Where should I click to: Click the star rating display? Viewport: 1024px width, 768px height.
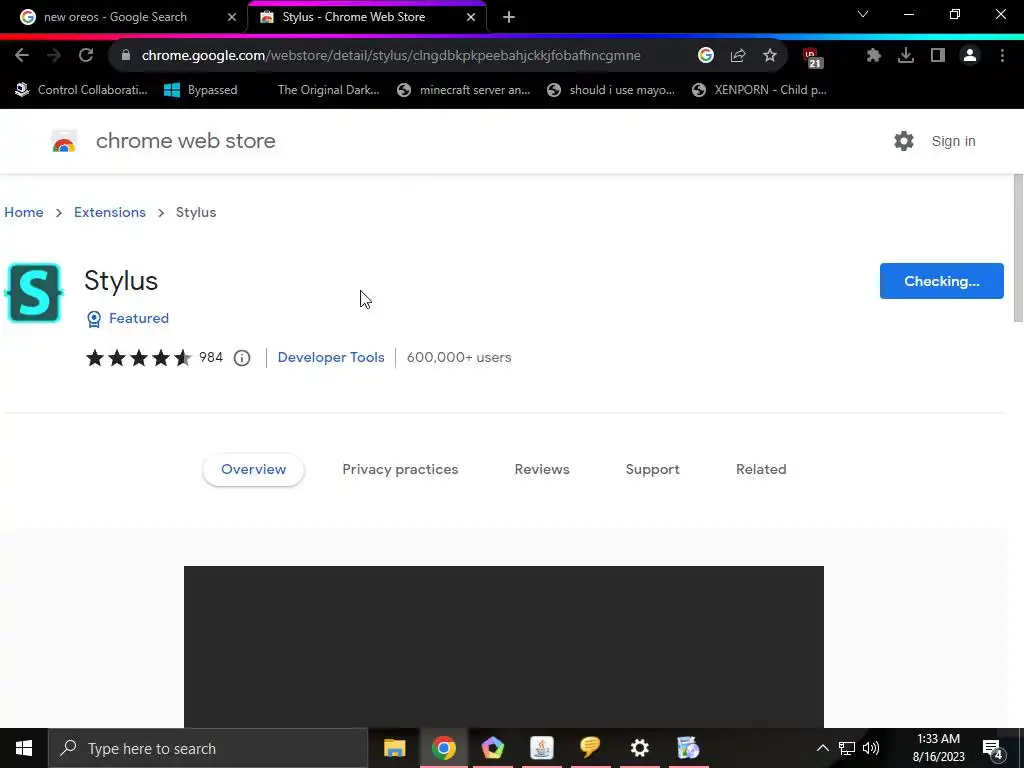point(138,358)
